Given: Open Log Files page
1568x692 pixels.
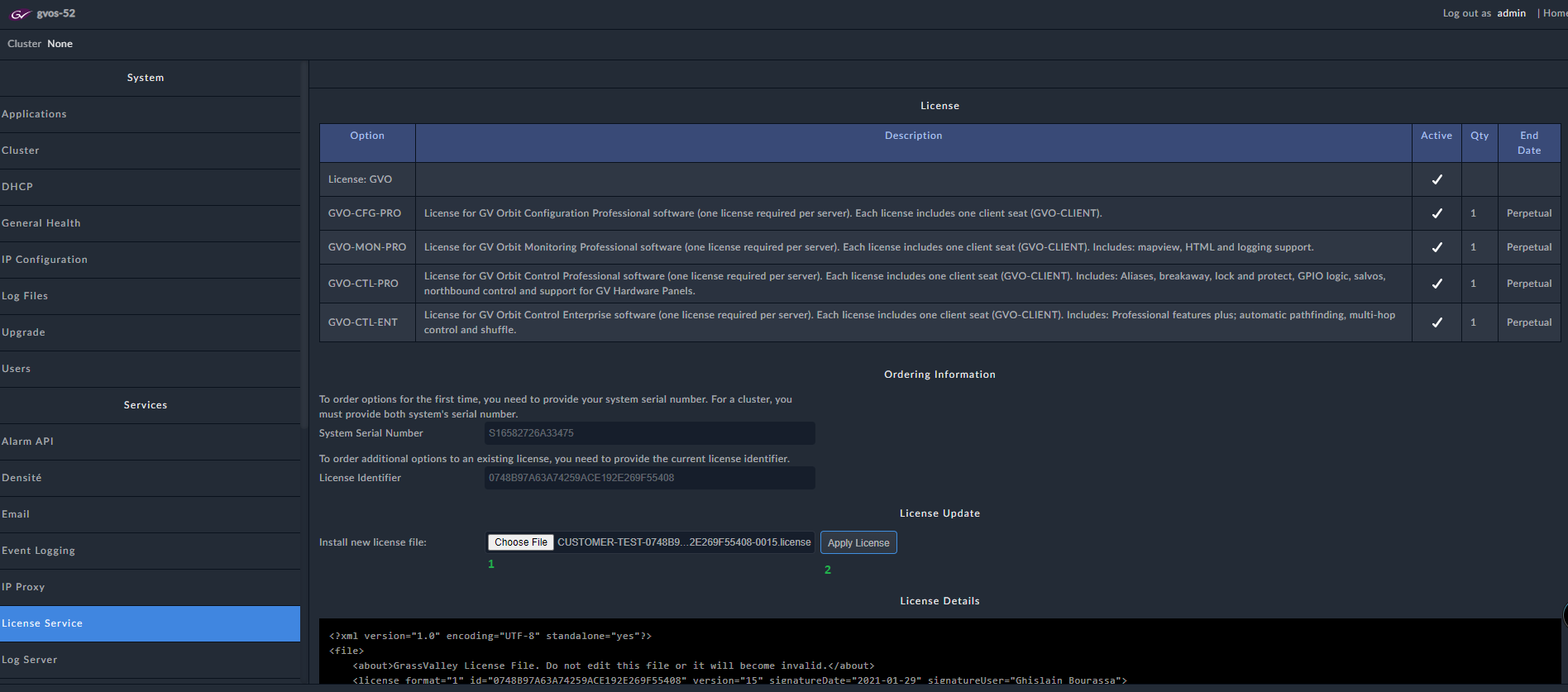Looking at the screenshot, I should pyautogui.click(x=150, y=296).
